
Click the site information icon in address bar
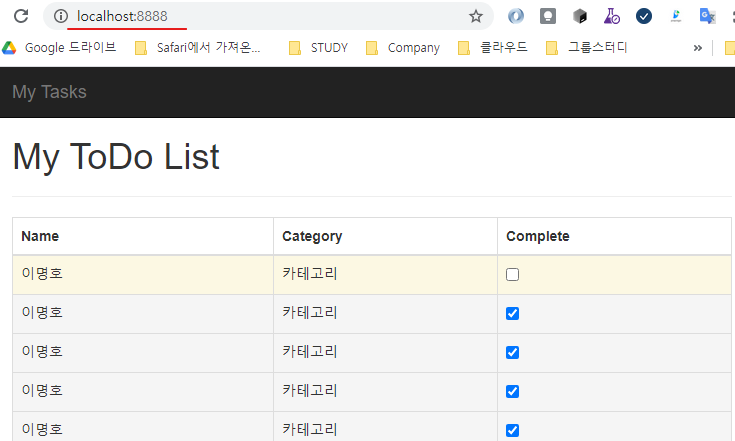click(60, 16)
